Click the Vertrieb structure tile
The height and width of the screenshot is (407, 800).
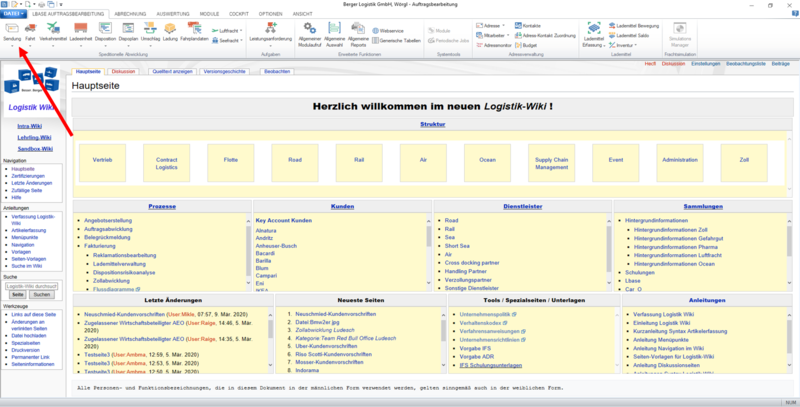tap(102, 163)
